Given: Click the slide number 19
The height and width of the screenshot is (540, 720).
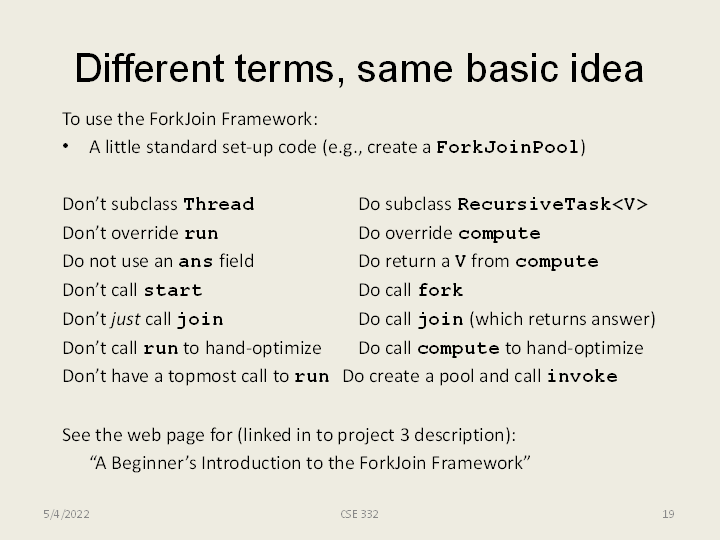Looking at the screenshot, I should pos(668,514).
